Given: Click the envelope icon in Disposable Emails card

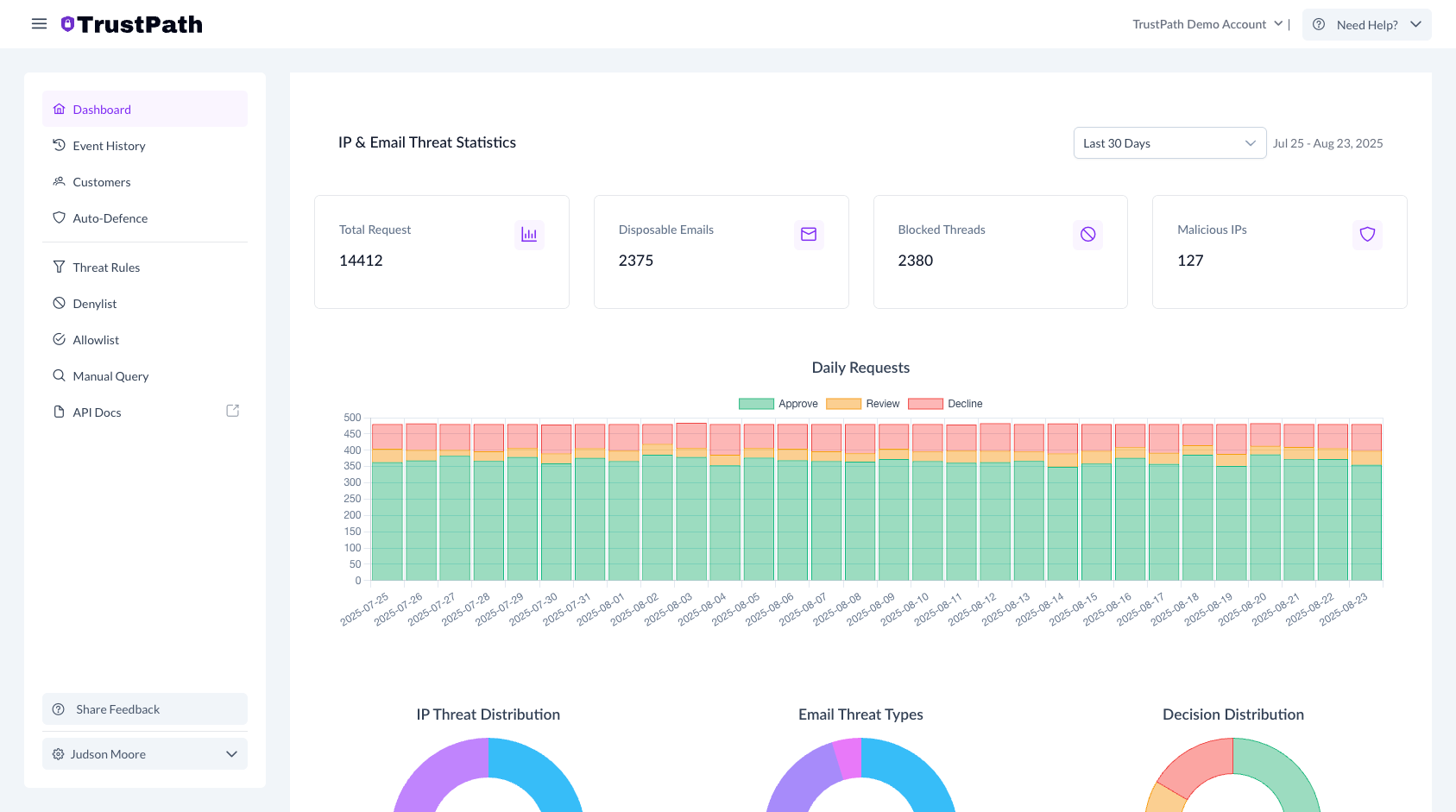Looking at the screenshot, I should 809,235.
